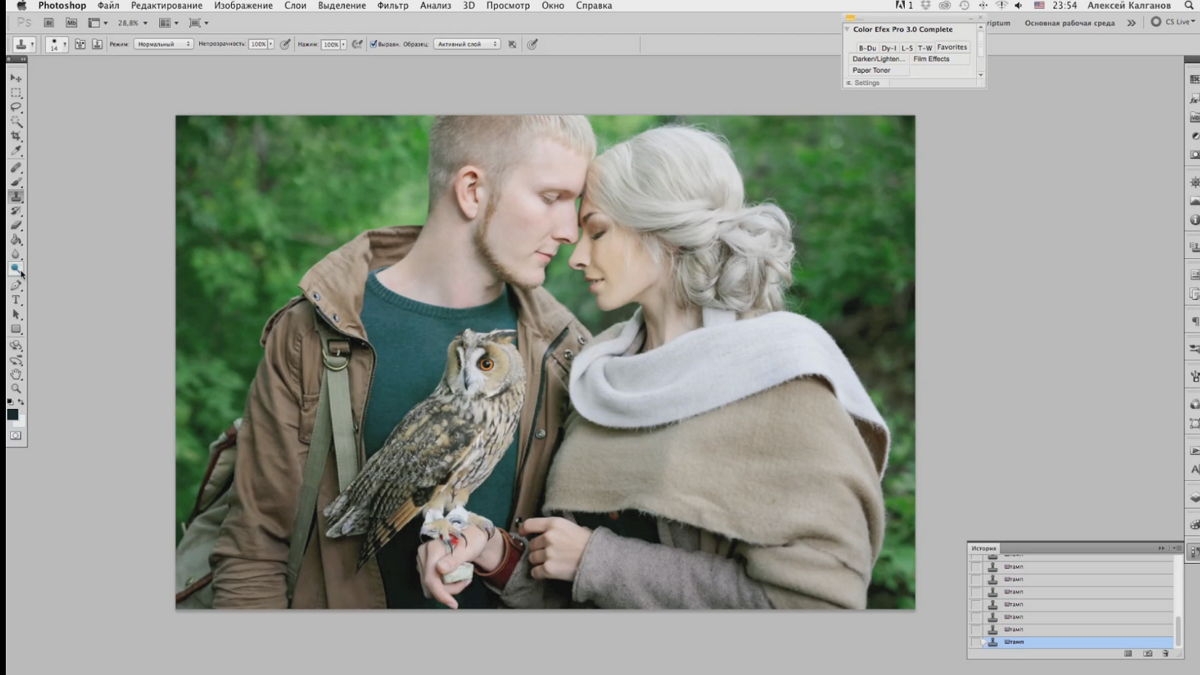The height and width of the screenshot is (675, 1200).
Task: Click the Darken/Lighten... filter button
Action: tap(879, 59)
